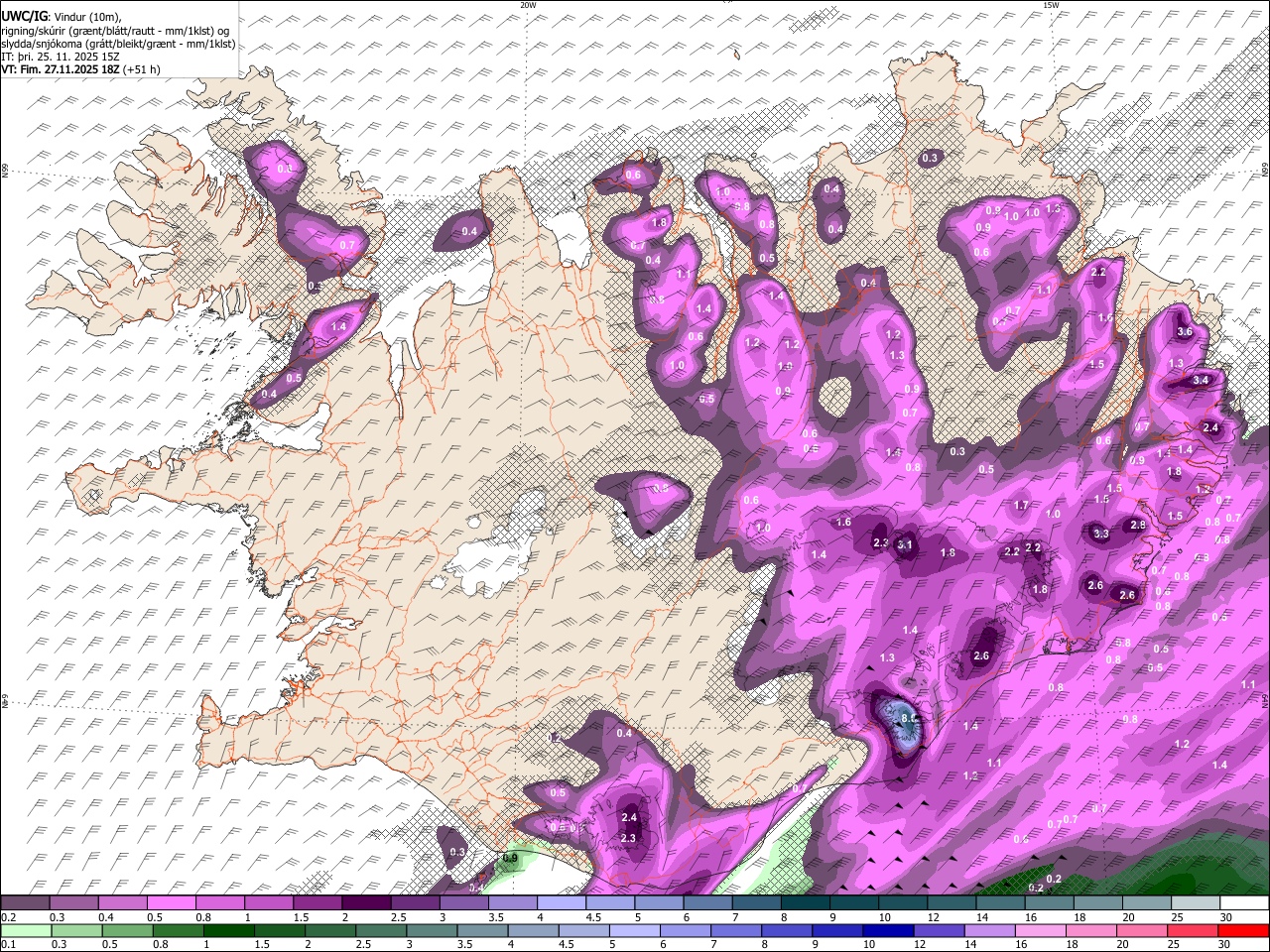The image size is (1270, 952).
Task: Pick the red rain scale swatch labeled 30
Action: coord(1244,930)
